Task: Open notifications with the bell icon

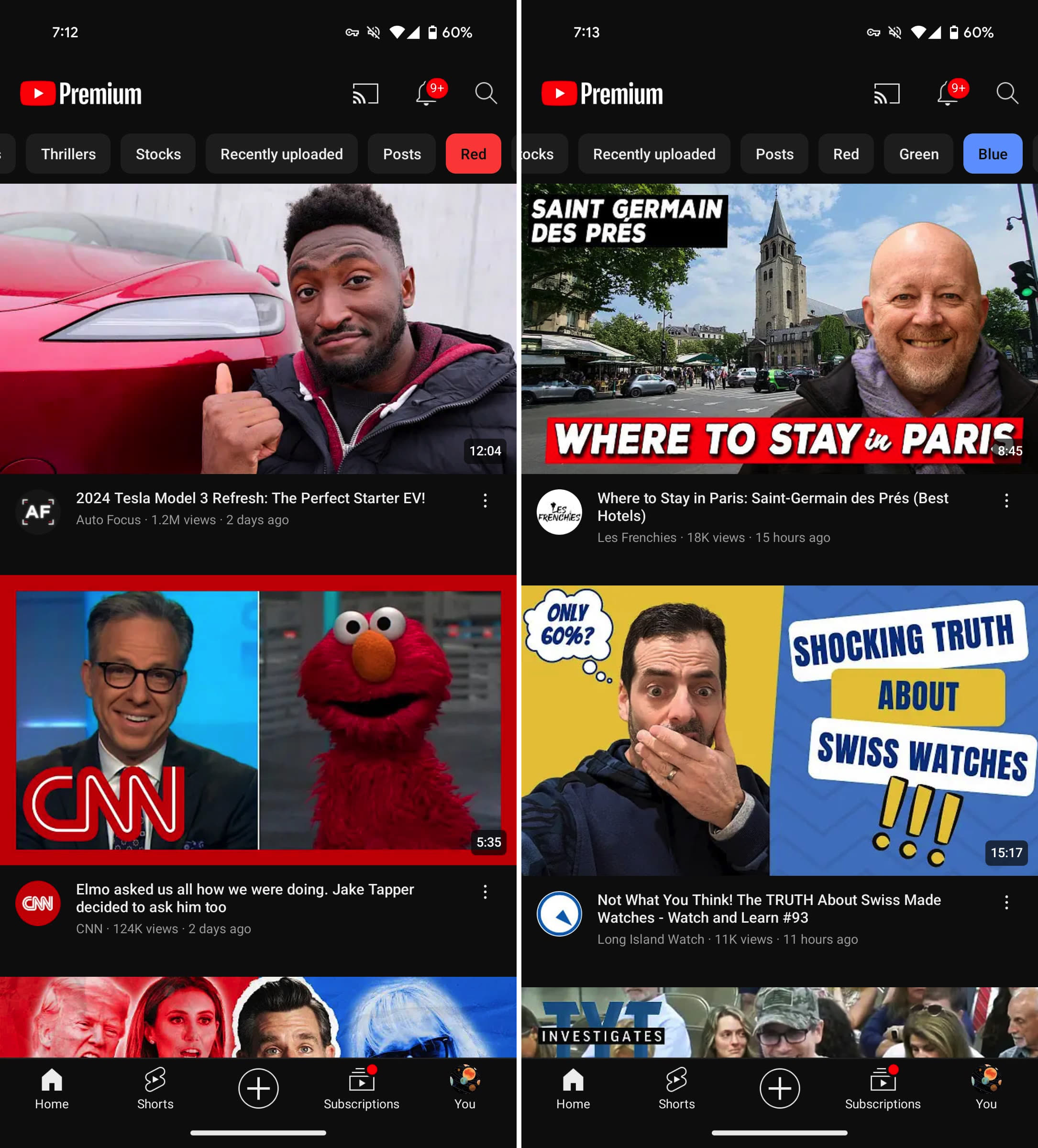Action: (x=426, y=93)
